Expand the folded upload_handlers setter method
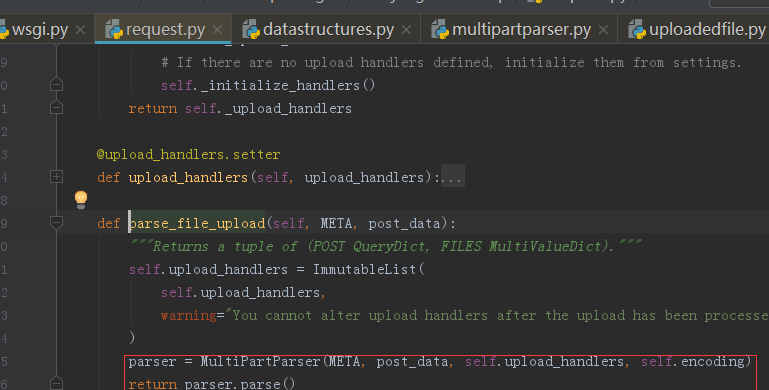This screenshot has width=769, height=390. coord(56,177)
